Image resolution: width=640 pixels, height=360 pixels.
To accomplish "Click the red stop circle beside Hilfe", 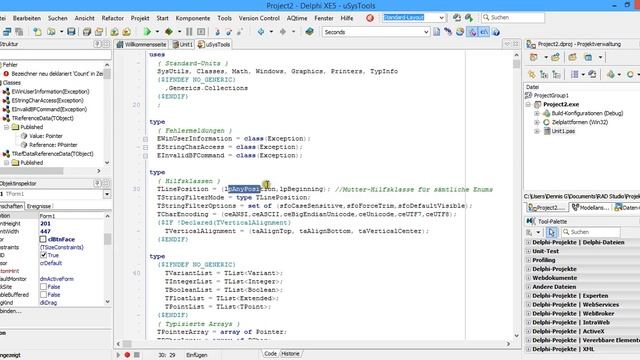I will [x=370, y=18].
